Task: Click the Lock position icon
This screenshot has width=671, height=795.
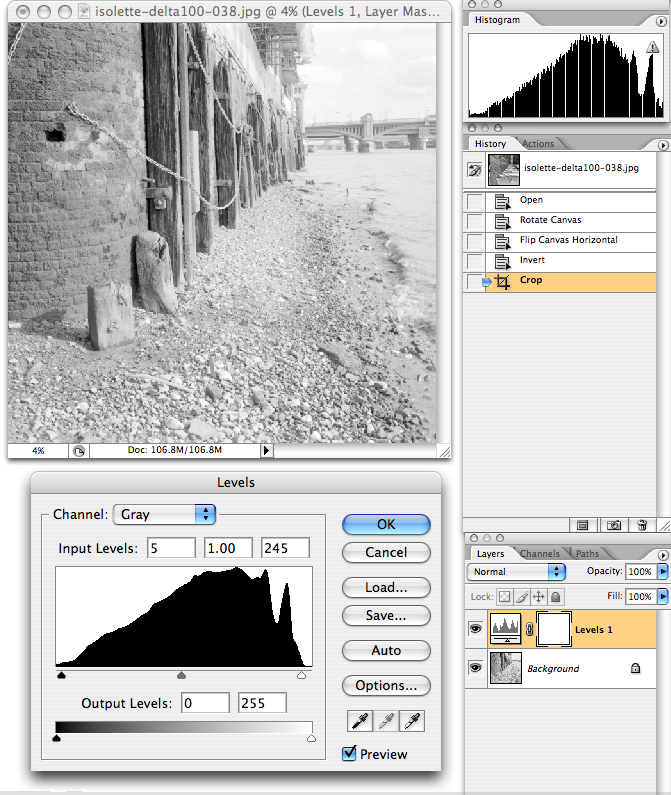Action: pos(539,597)
